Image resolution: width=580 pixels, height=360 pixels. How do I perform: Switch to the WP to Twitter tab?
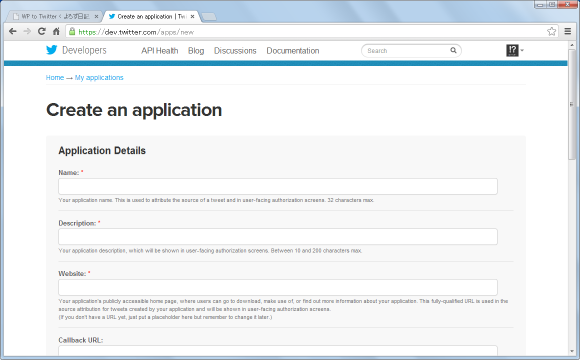point(55,17)
